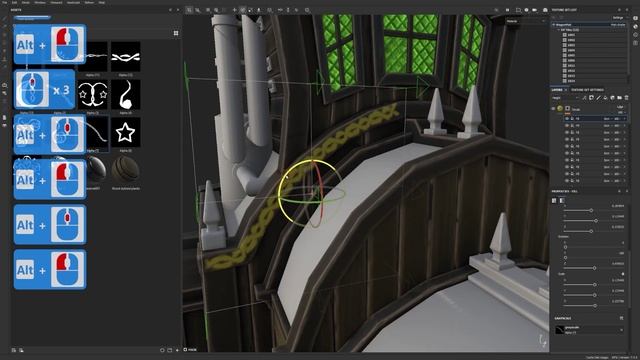Click the grayscale alpha preview button in Properties
Viewport: 640px width, 360px height.
(x=560, y=330)
